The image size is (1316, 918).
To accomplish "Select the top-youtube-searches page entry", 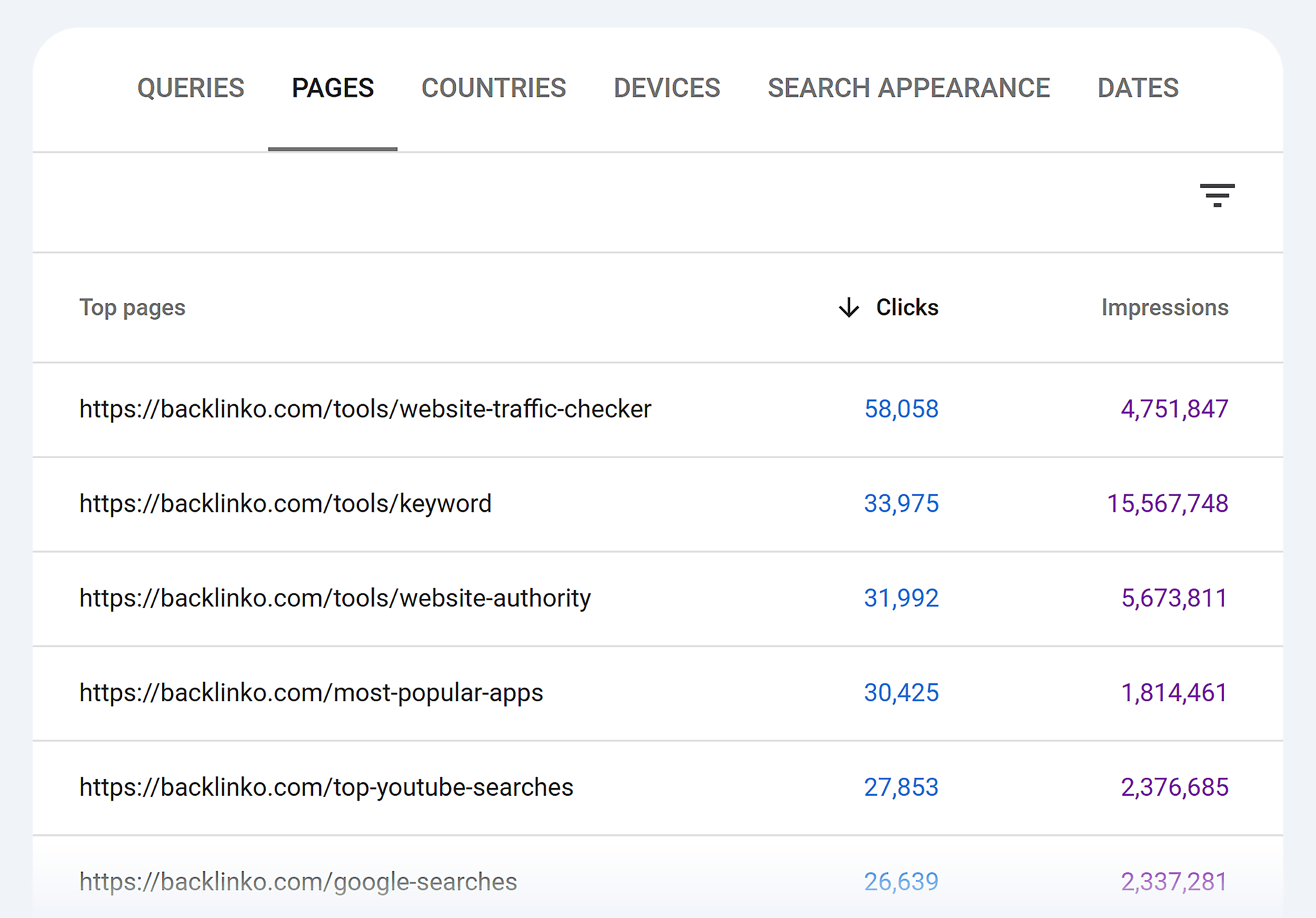I will (326, 787).
